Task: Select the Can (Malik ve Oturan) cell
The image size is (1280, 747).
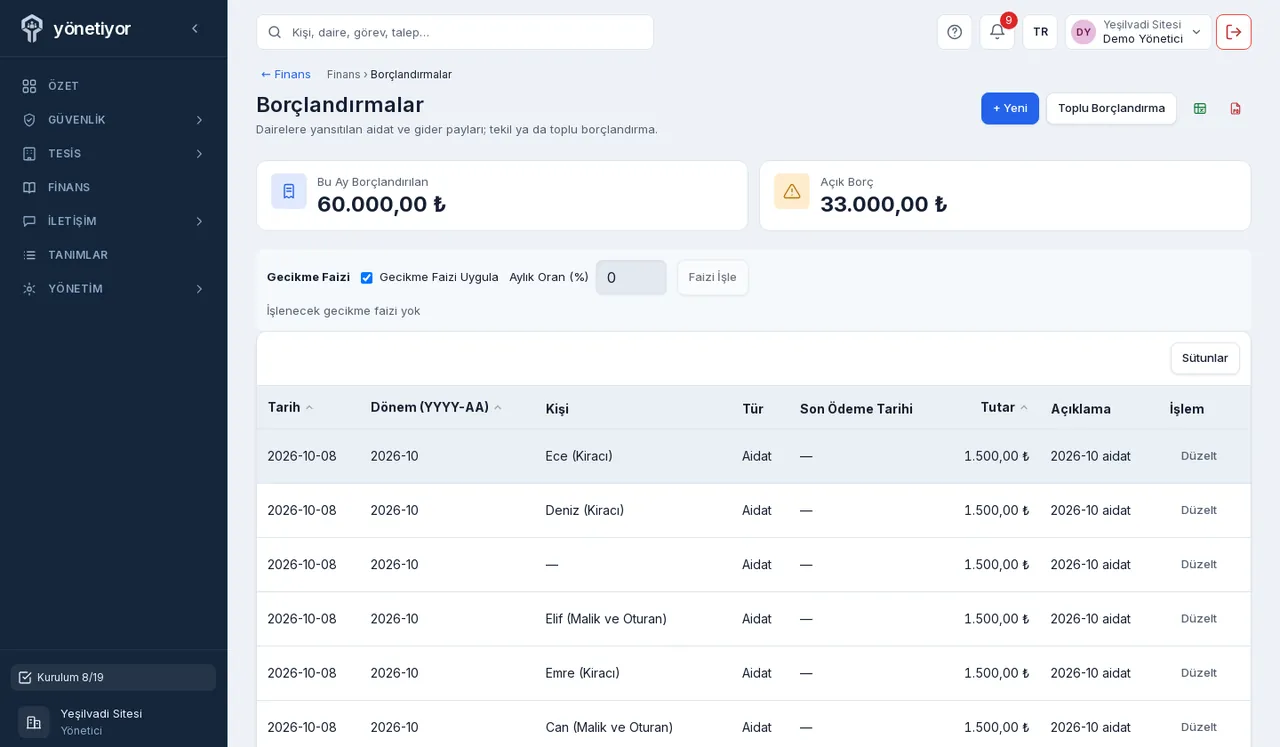Action: (609, 727)
